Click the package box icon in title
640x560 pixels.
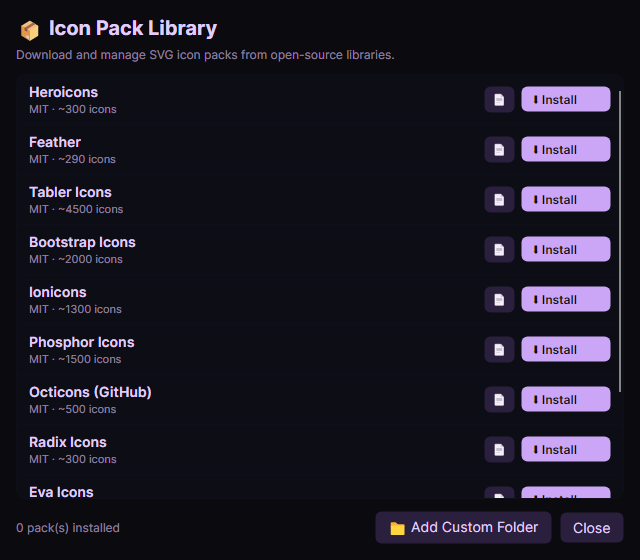tap(29, 30)
